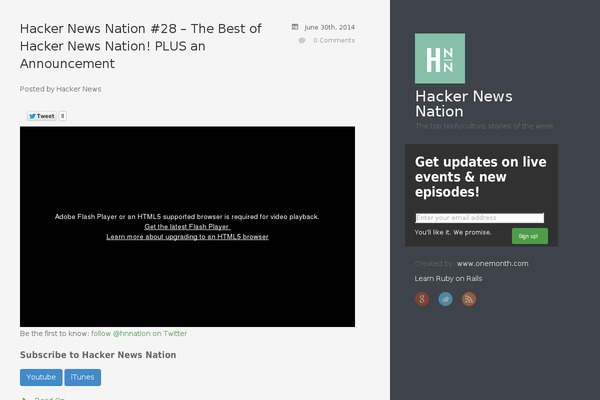This screenshot has width=600, height=400.
Task: Click the Get updates on live events heading
Action: (481, 177)
